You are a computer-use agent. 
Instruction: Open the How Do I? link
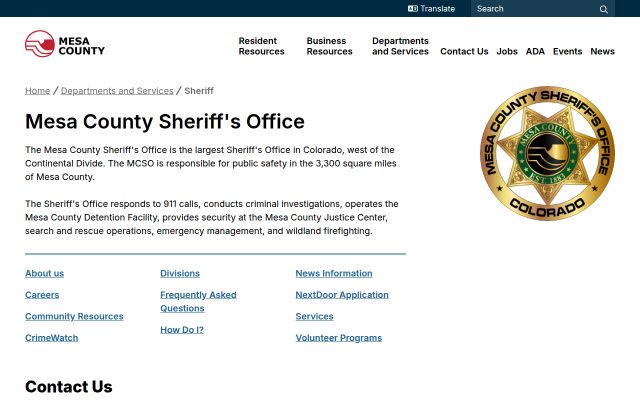[x=182, y=330]
